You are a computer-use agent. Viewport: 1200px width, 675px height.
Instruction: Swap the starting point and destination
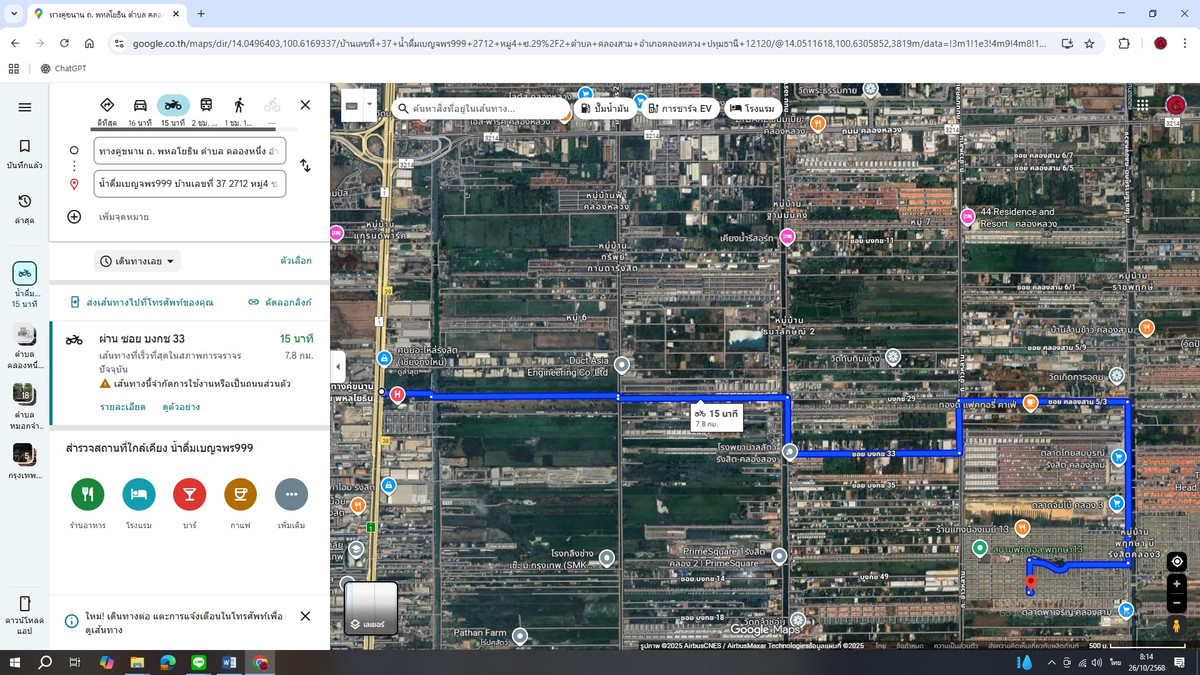[x=305, y=166]
